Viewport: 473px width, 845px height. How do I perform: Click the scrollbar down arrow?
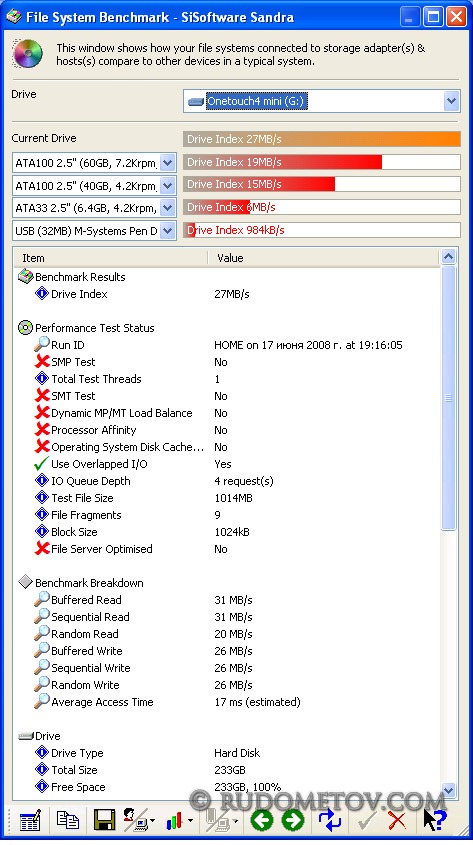tap(448, 790)
